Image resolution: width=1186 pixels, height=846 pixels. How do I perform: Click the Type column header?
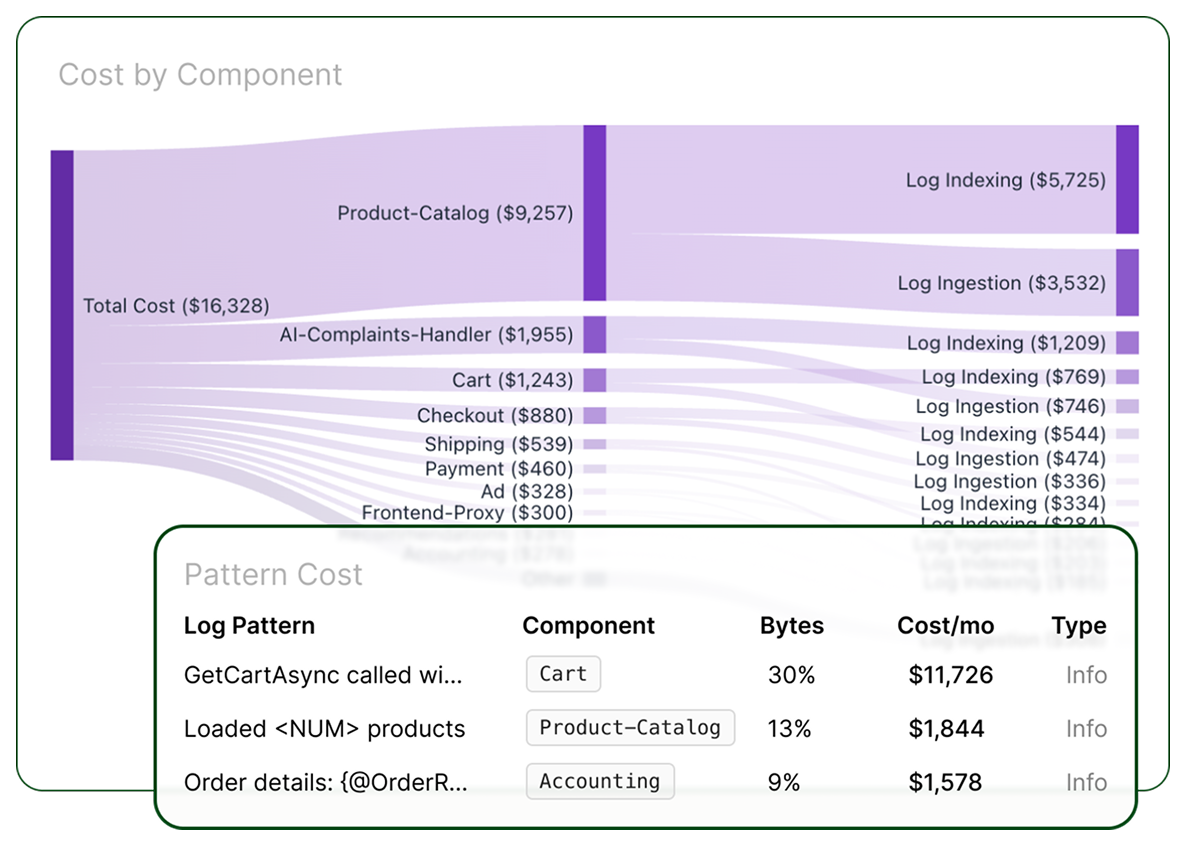(x=1078, y=626)
